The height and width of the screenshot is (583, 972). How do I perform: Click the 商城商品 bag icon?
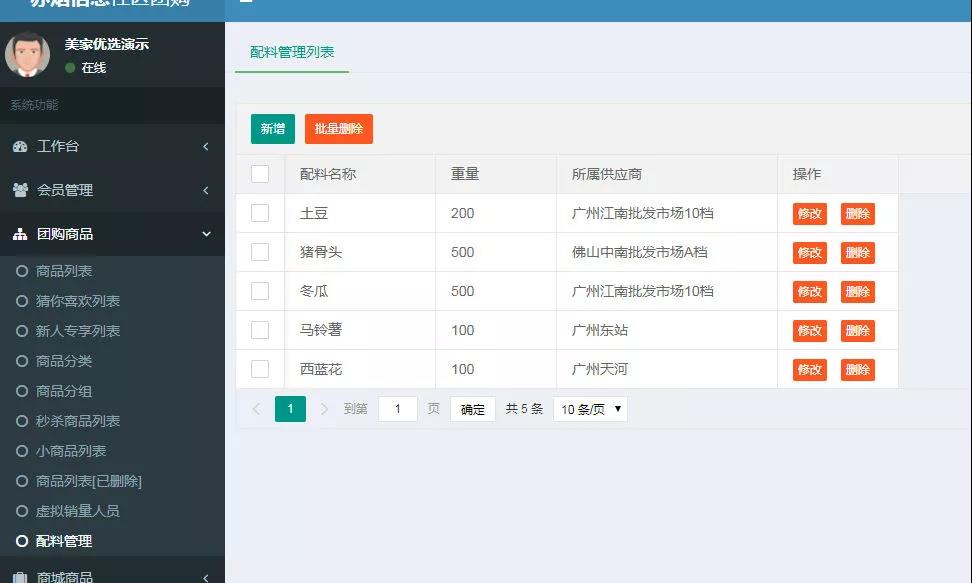click(20, 577)
